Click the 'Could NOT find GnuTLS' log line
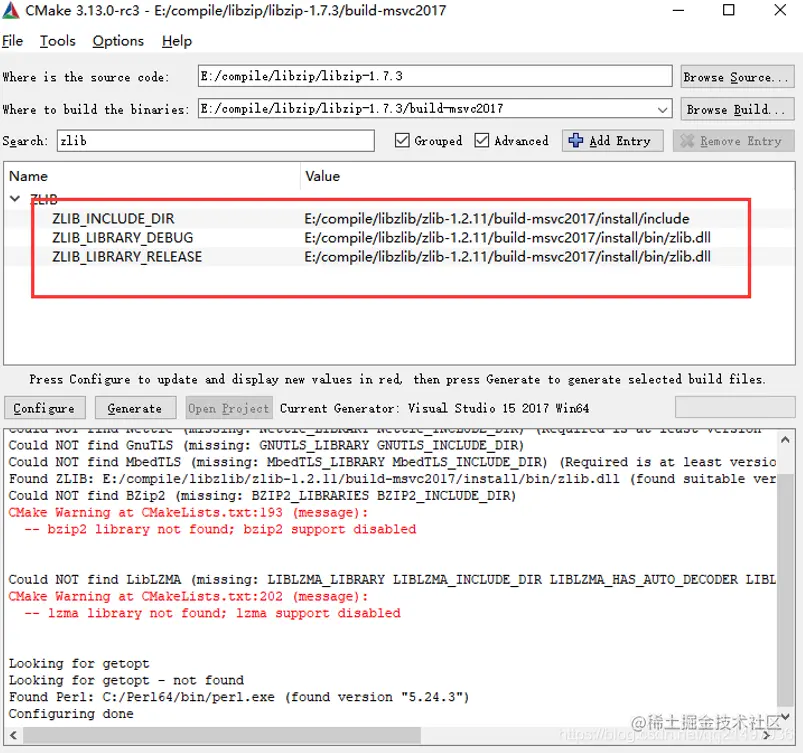Image resolution: width=803 pixels, height=753 pixels. 266,445
